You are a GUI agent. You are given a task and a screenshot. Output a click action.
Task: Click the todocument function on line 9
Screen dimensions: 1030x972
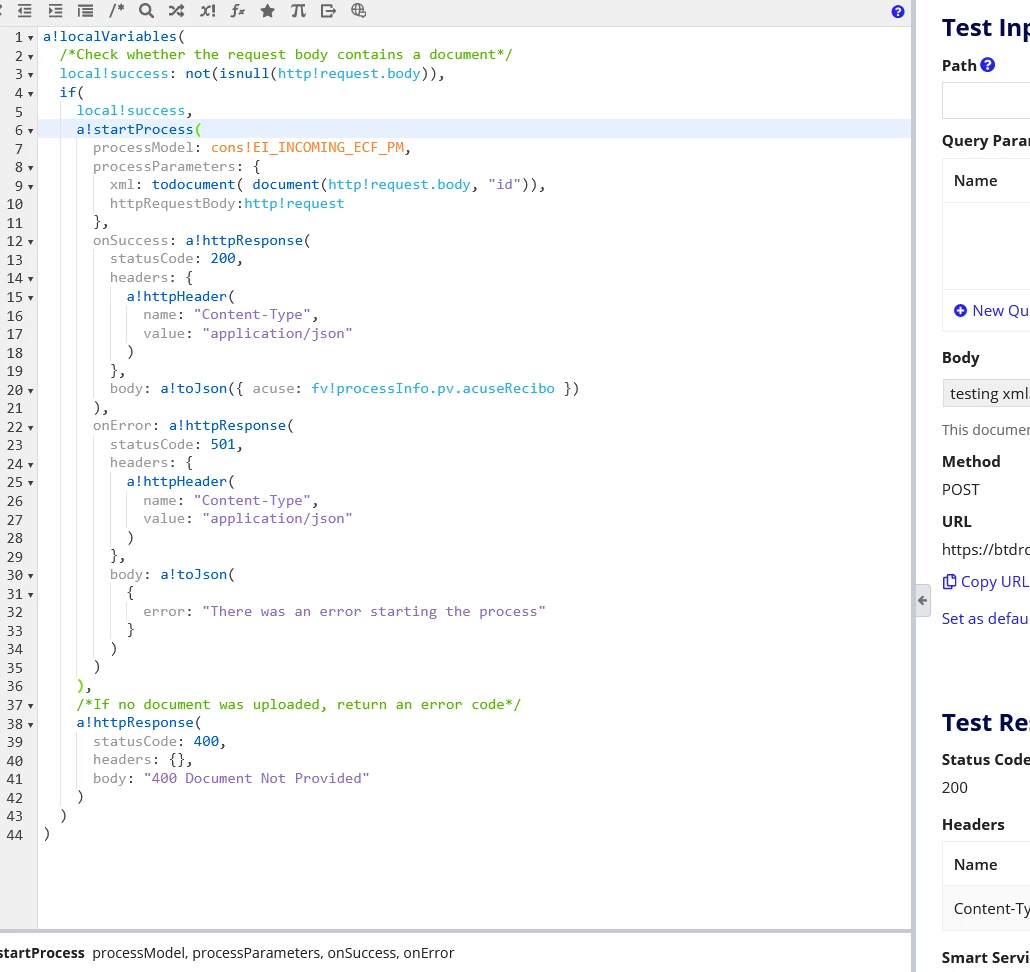[x=193, y=185]
